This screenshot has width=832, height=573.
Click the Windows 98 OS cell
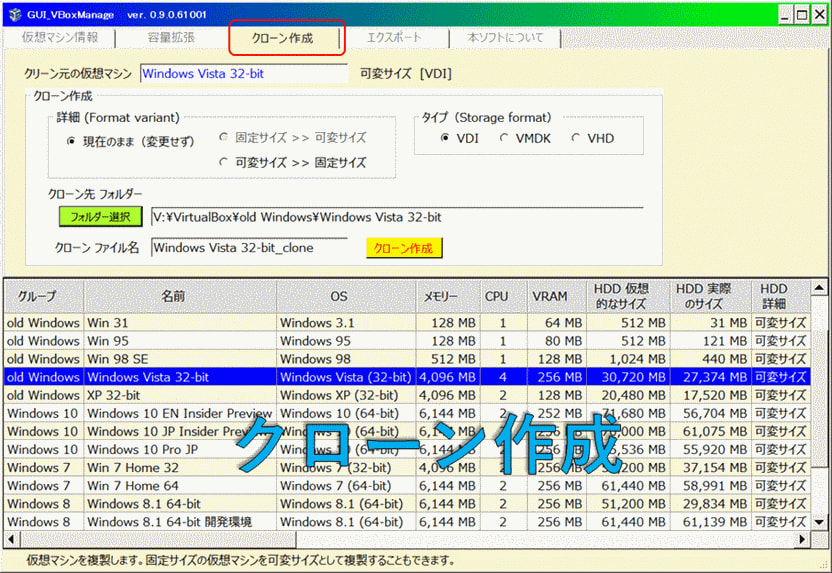[x=346, y=359]
